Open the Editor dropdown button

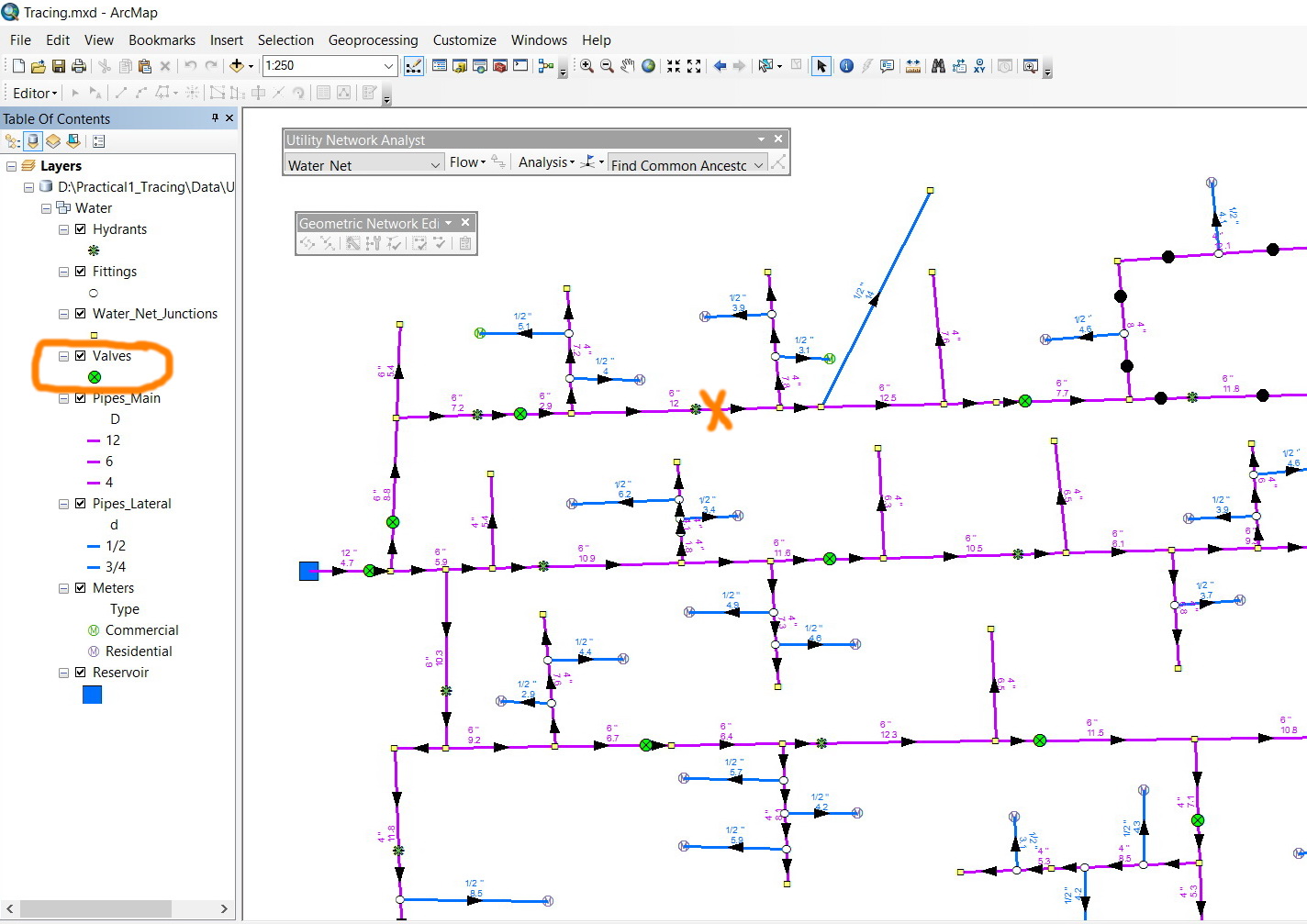click(35, 93)
